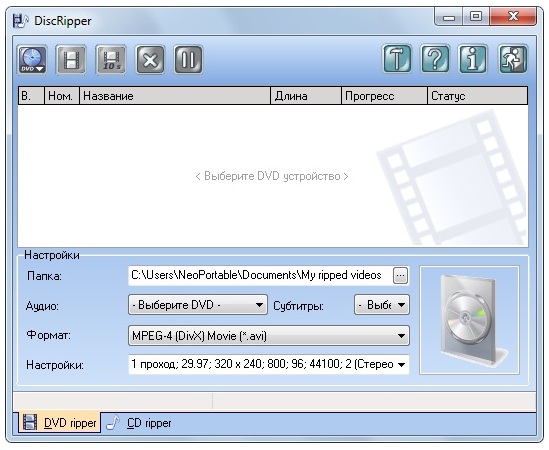Click the Статус column header
The height and width of the screenshot is (450, 549).
point(478,96)
